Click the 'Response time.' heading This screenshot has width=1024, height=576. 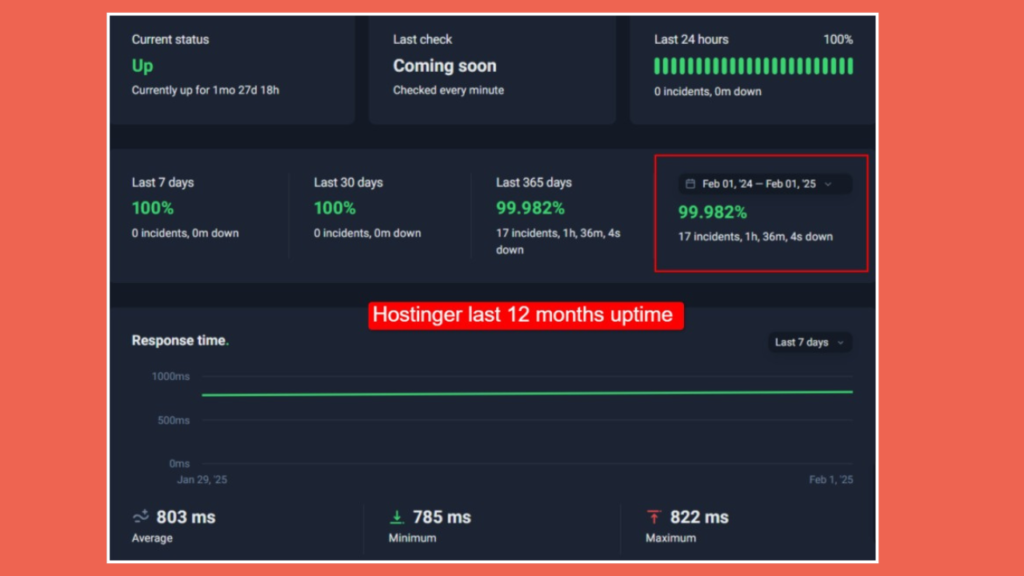[x=180, y=340]
